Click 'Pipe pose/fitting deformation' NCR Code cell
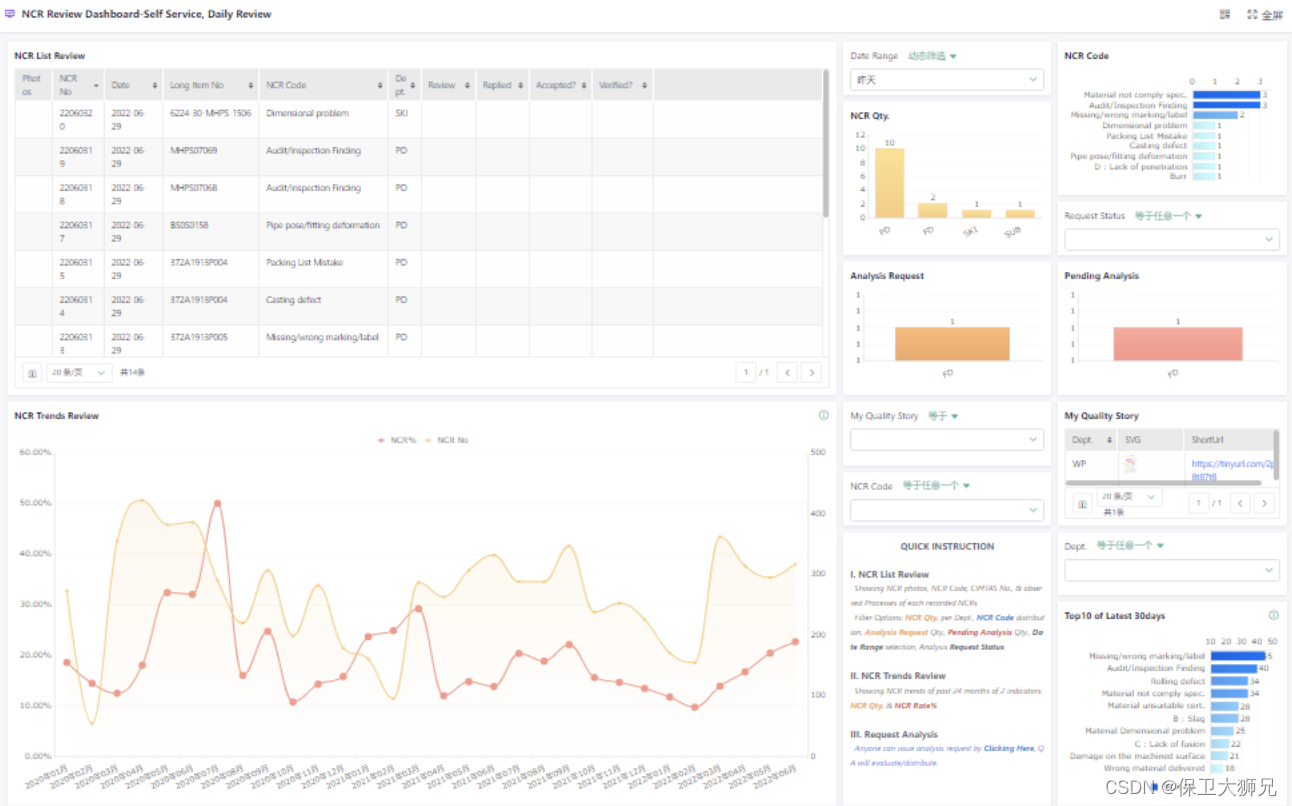 (323, 226)
